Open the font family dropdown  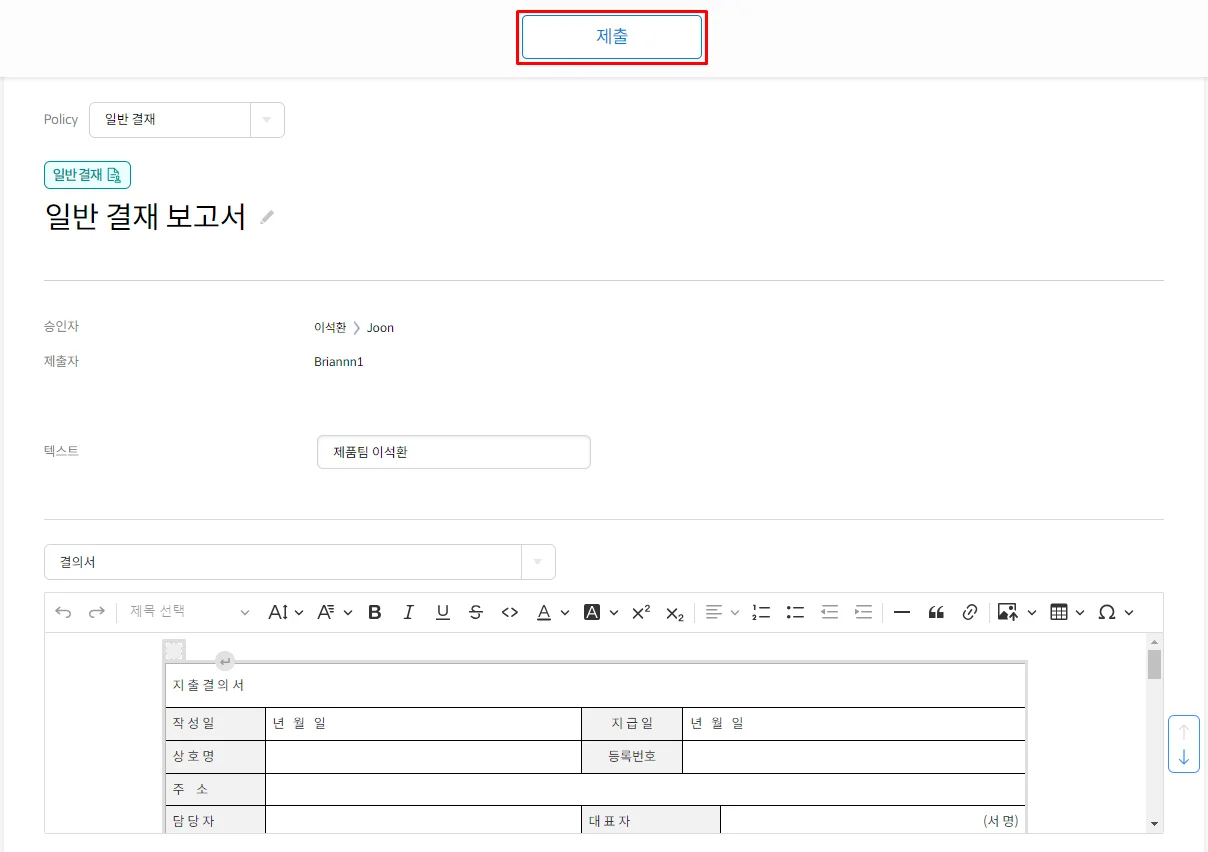[x=335, y=612]
